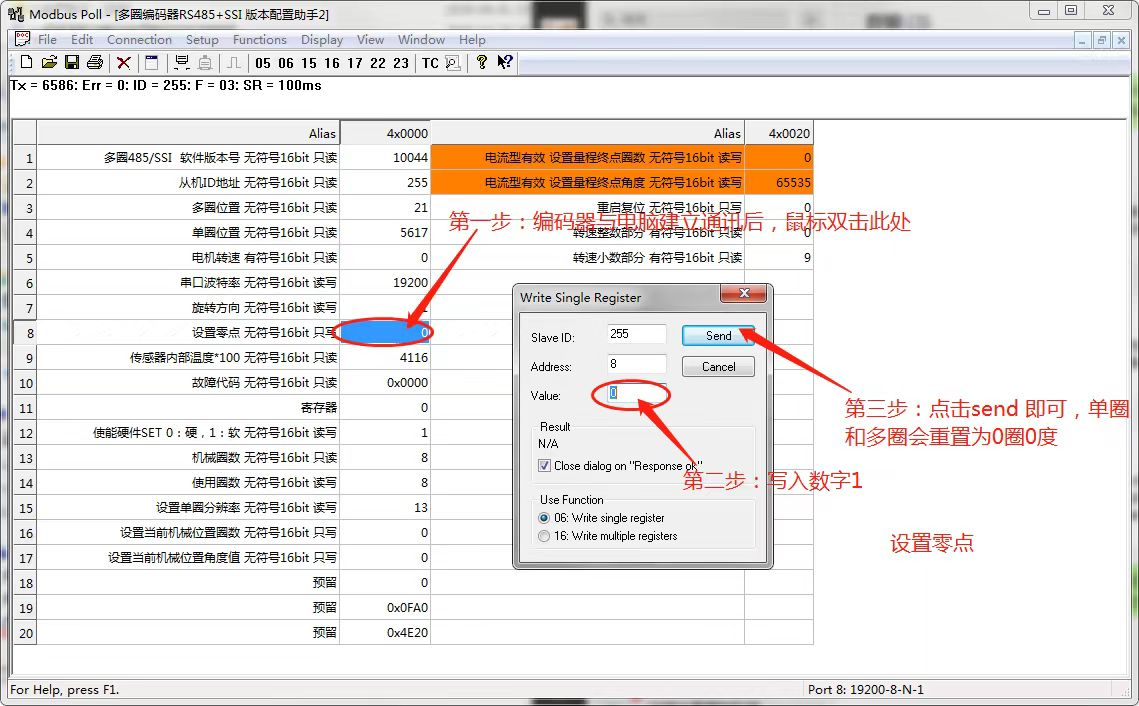Image resolution: width=1139 pixels, height=706 pixels.
Task: Click the yellow question mark About icon
Action: tap(482, 62)
